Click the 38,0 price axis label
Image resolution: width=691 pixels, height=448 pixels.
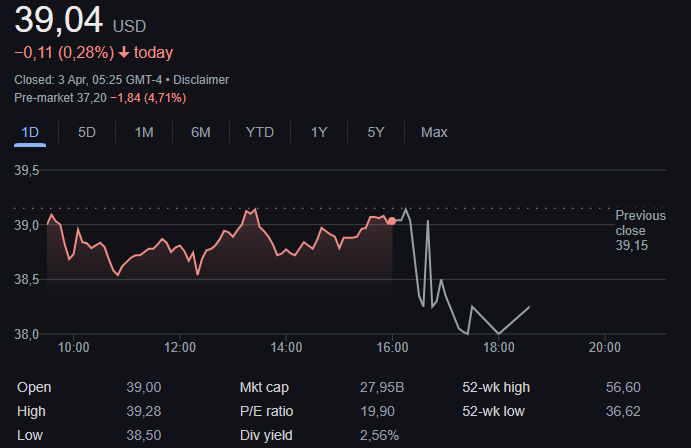pyautogui.click(x=26, y=334)
